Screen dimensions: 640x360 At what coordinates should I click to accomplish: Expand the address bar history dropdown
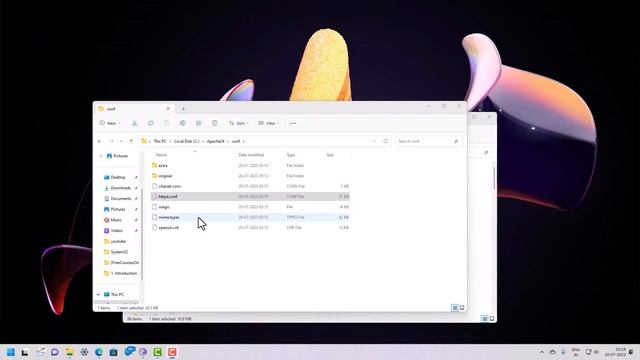(x=374, y=141)
